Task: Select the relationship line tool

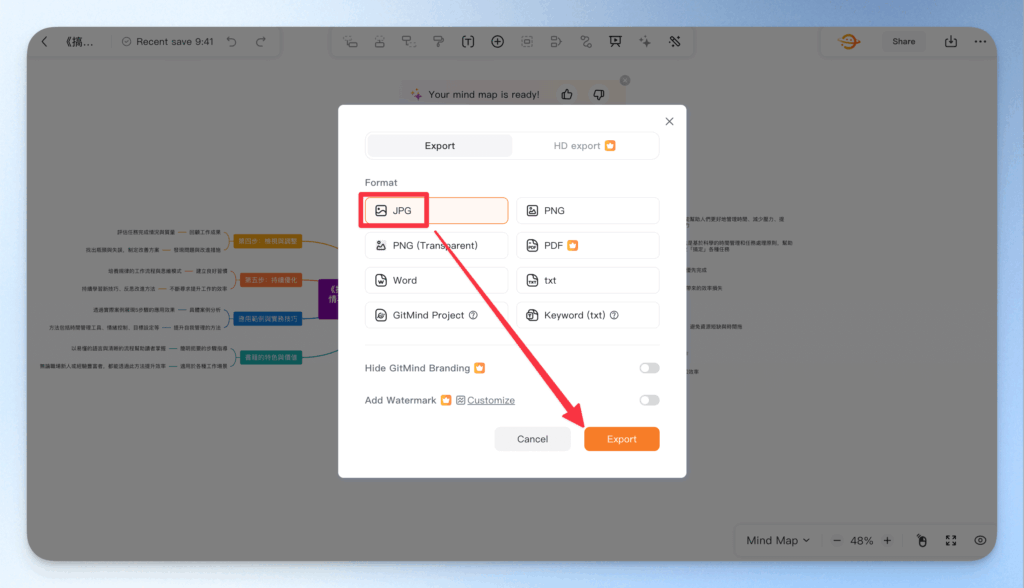Action: [x=586, y=41]
